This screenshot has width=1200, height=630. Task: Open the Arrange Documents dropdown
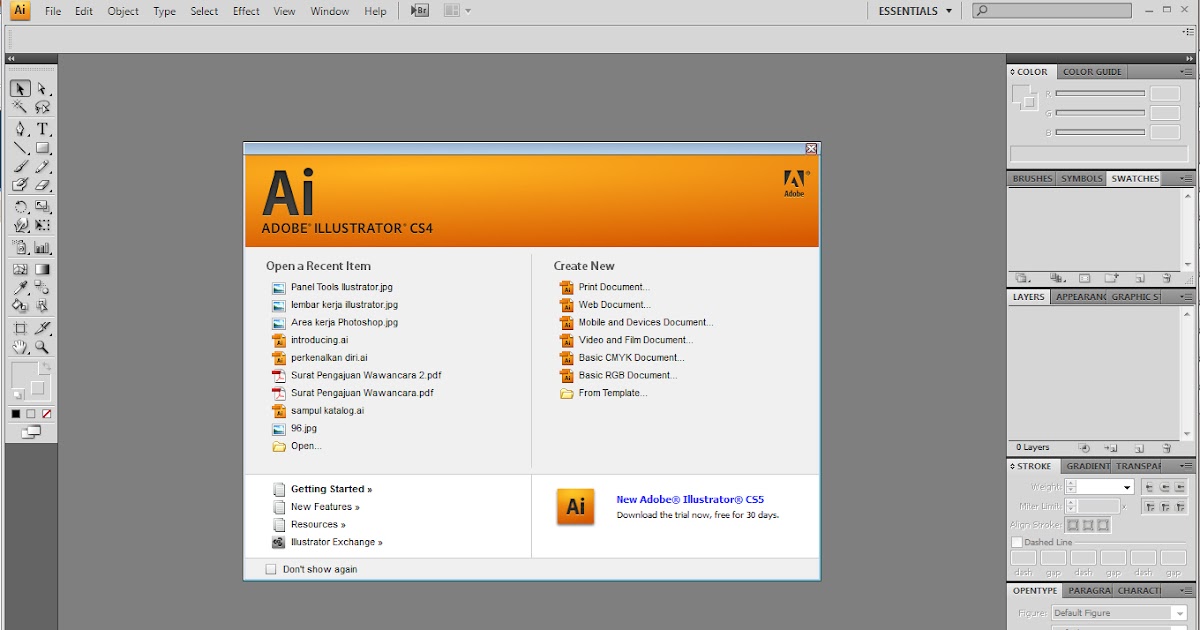[x=457, y=11]
